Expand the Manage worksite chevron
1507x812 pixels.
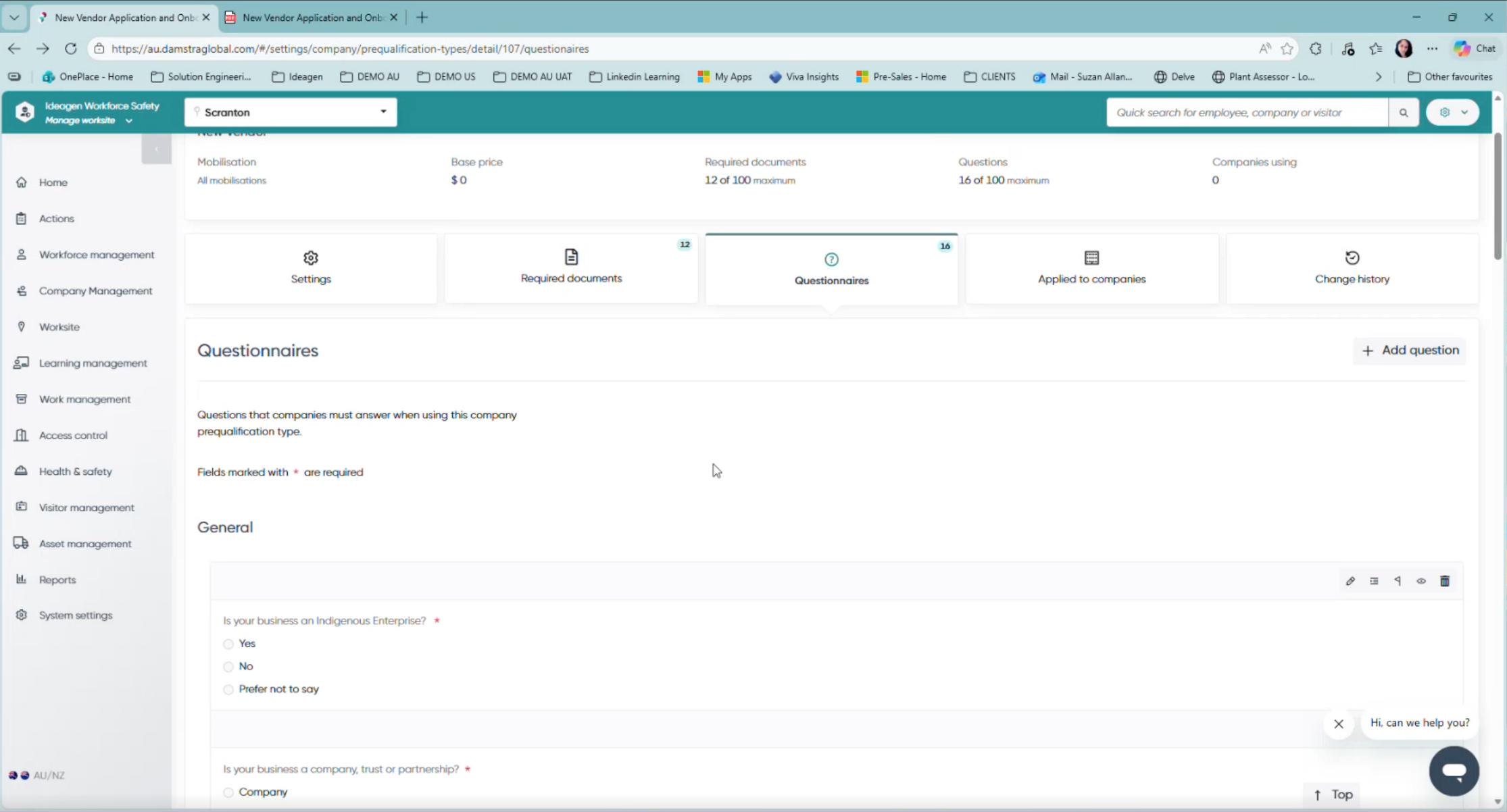click(x=128, y=120)
